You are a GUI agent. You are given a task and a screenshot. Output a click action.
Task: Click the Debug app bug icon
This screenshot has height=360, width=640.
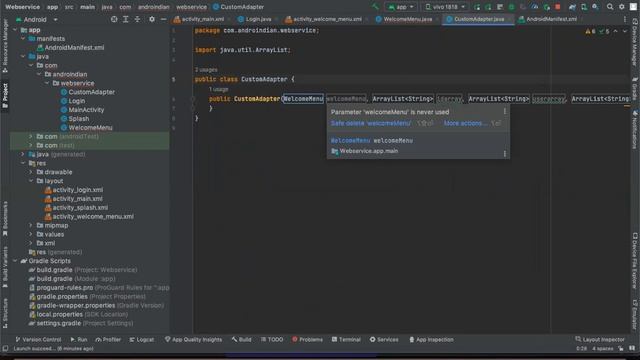point(511,7)
